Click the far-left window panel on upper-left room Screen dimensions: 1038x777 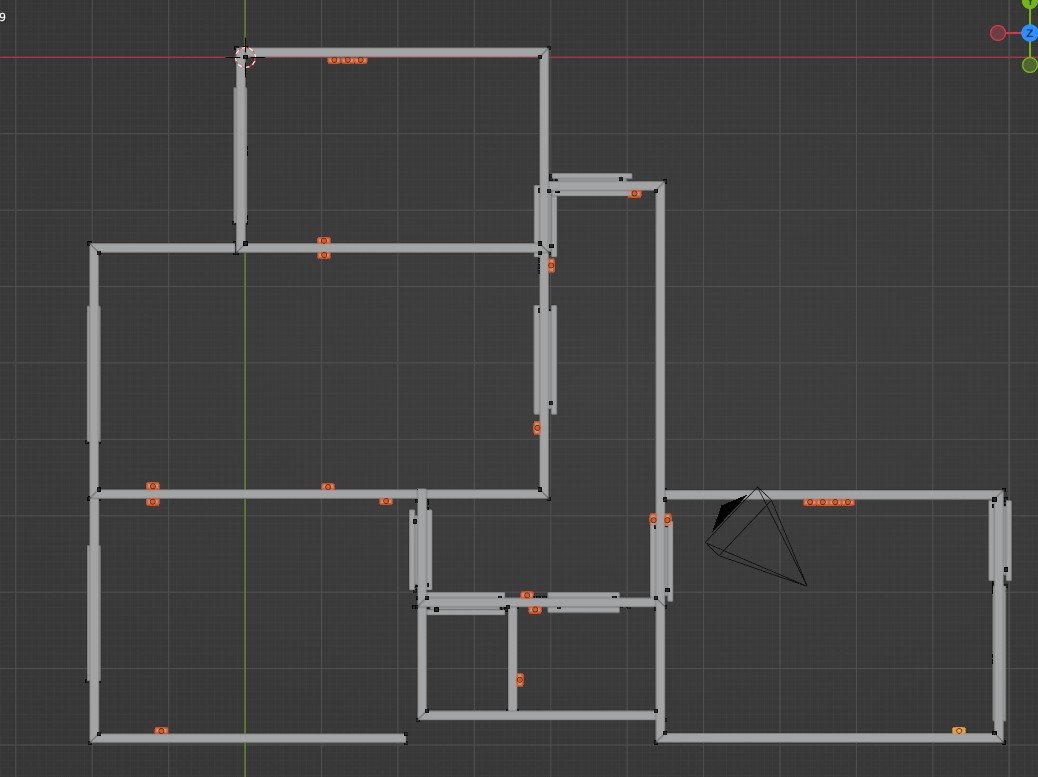click(x=93, y=370)
